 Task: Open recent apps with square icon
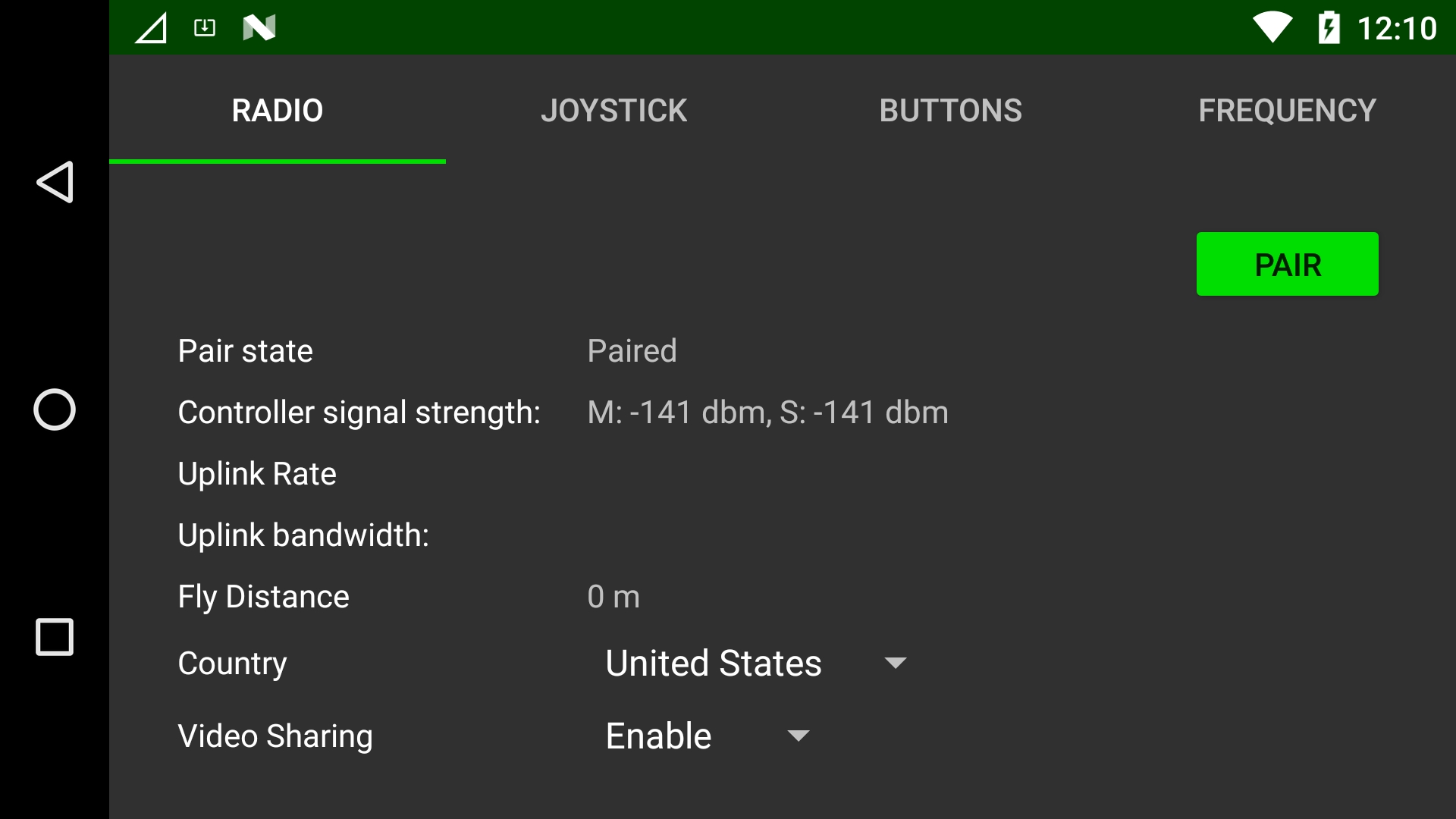pyautogui.click(x=55, y=637)
